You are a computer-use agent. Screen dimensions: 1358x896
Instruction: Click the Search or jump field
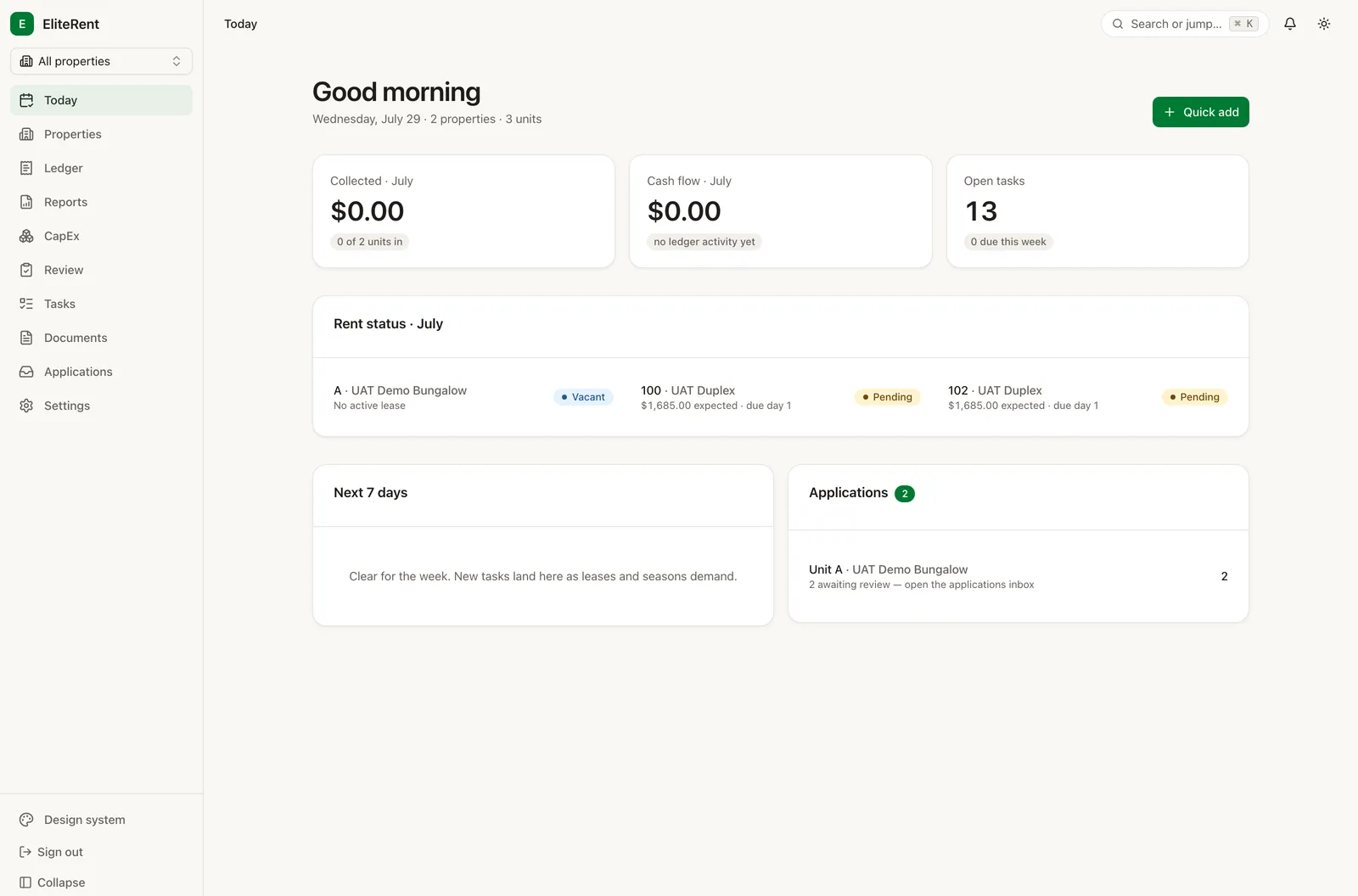point(1185,24)
